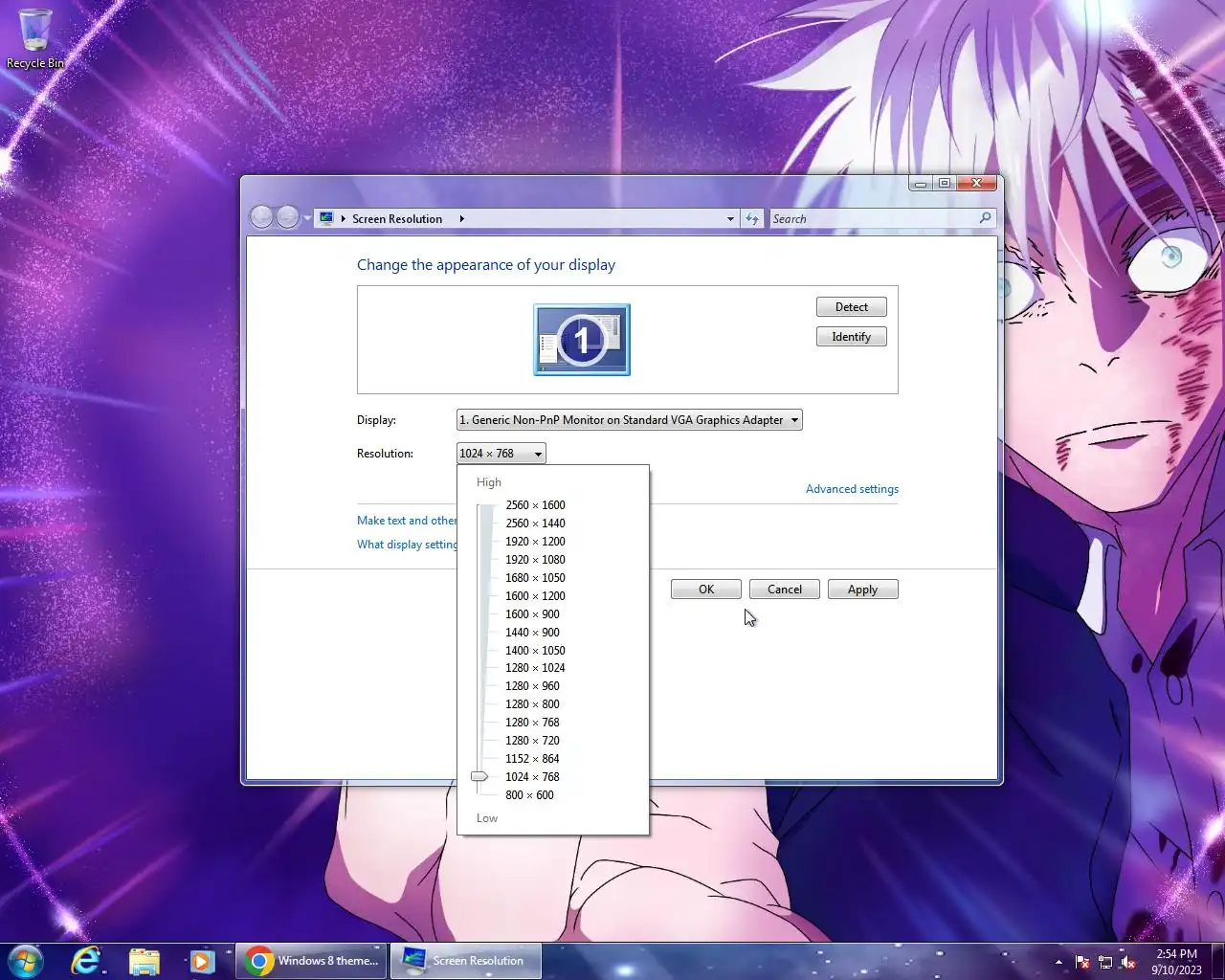Switch to Chrome Windows 8 theme window
Image resolution: width=1225 pixels, height=980 pixels.
point(312,961)
